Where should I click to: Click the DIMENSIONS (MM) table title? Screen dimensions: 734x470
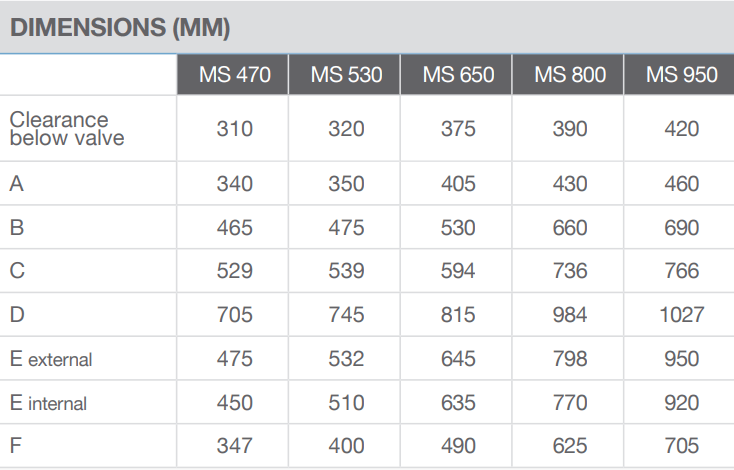tap(120, 28)
